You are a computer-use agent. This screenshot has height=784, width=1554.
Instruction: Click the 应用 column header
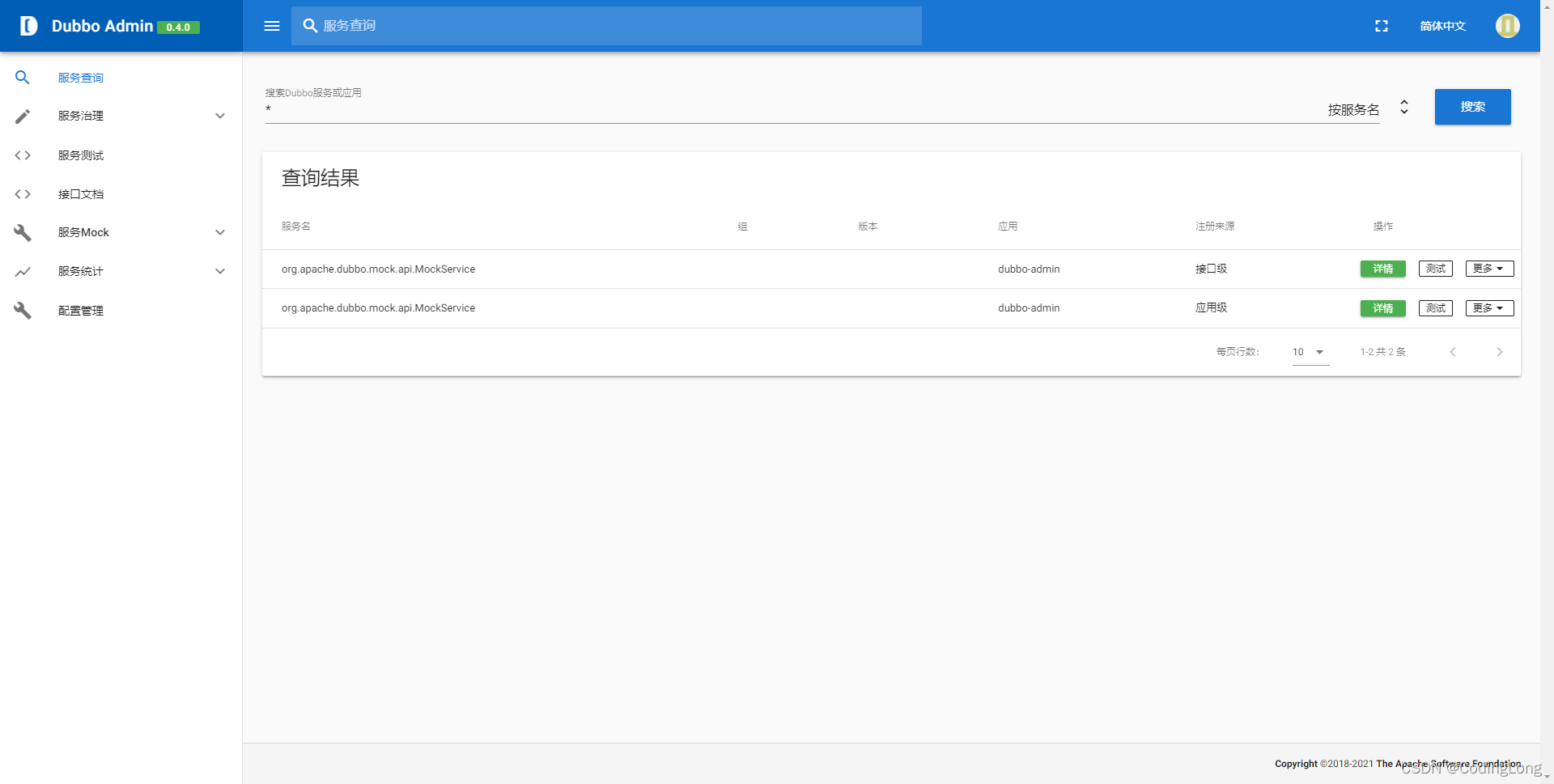click(1008, 227)
